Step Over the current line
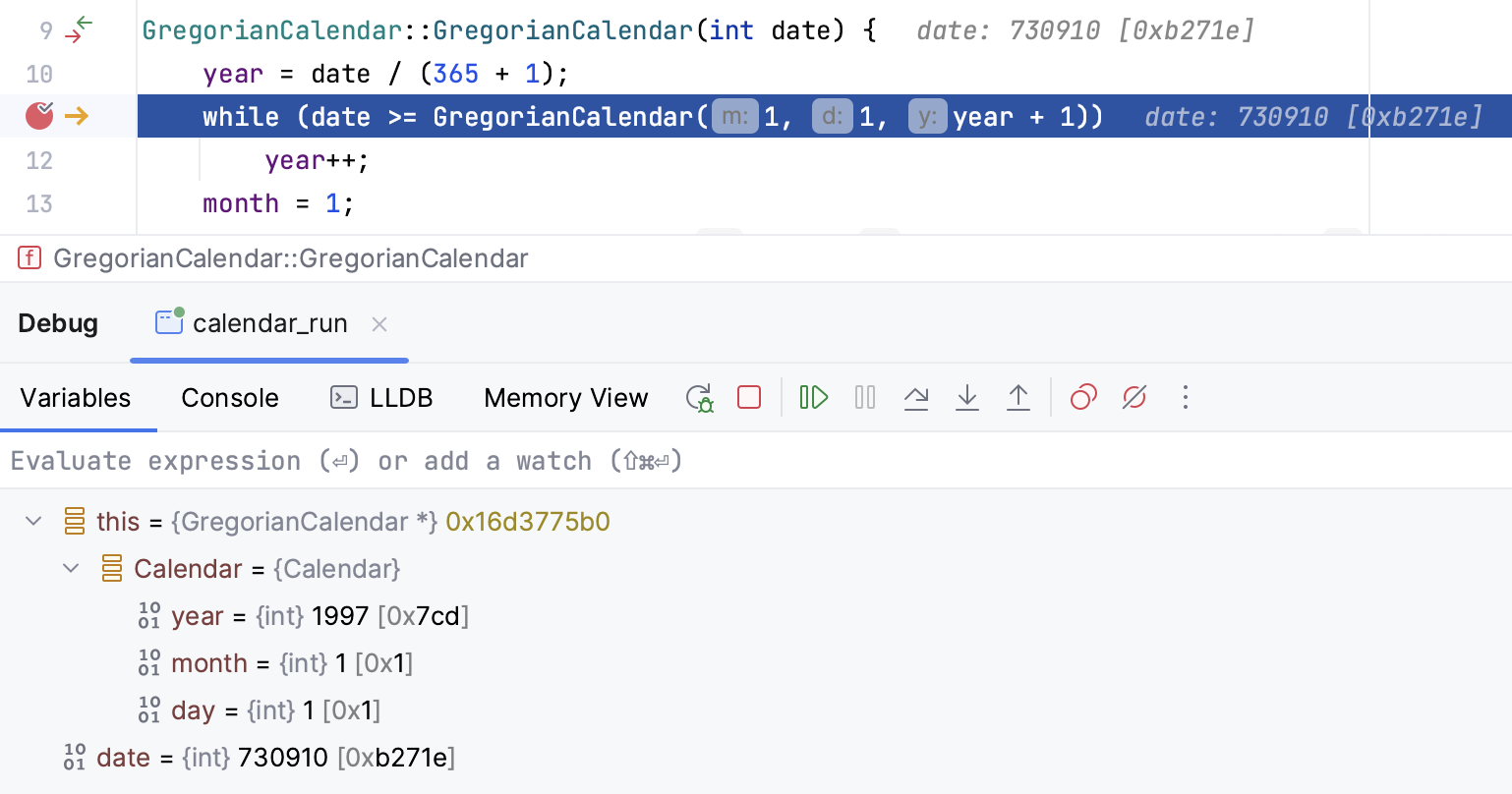1512x794 pixels. click(x=916, y=397)
